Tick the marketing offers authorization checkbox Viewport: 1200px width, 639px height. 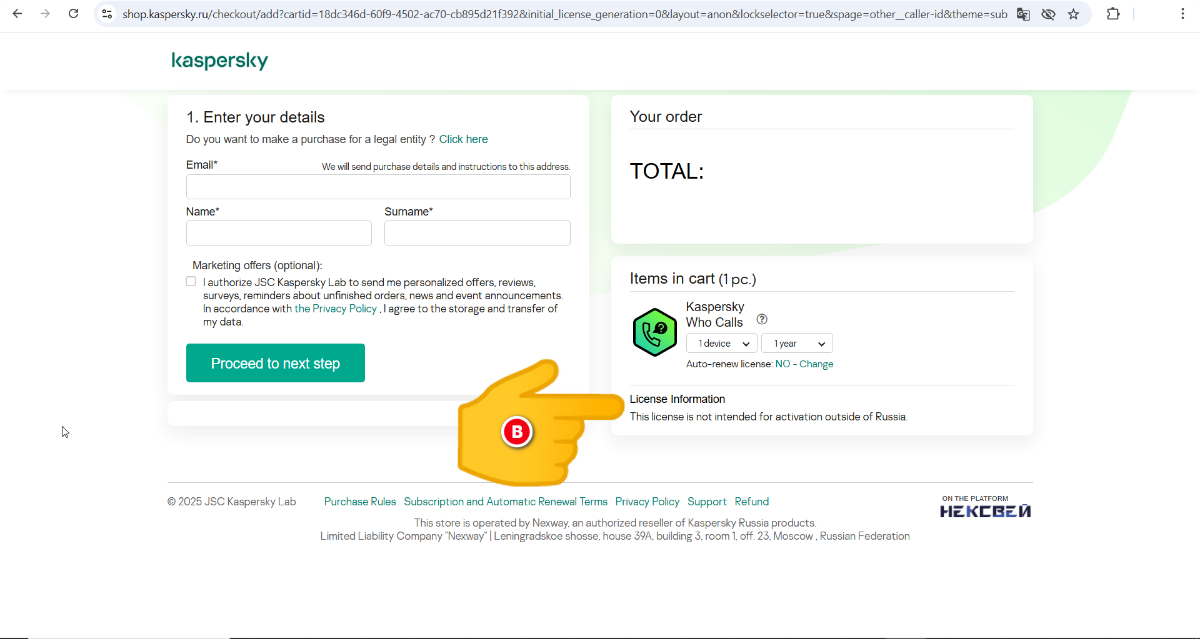191,281
